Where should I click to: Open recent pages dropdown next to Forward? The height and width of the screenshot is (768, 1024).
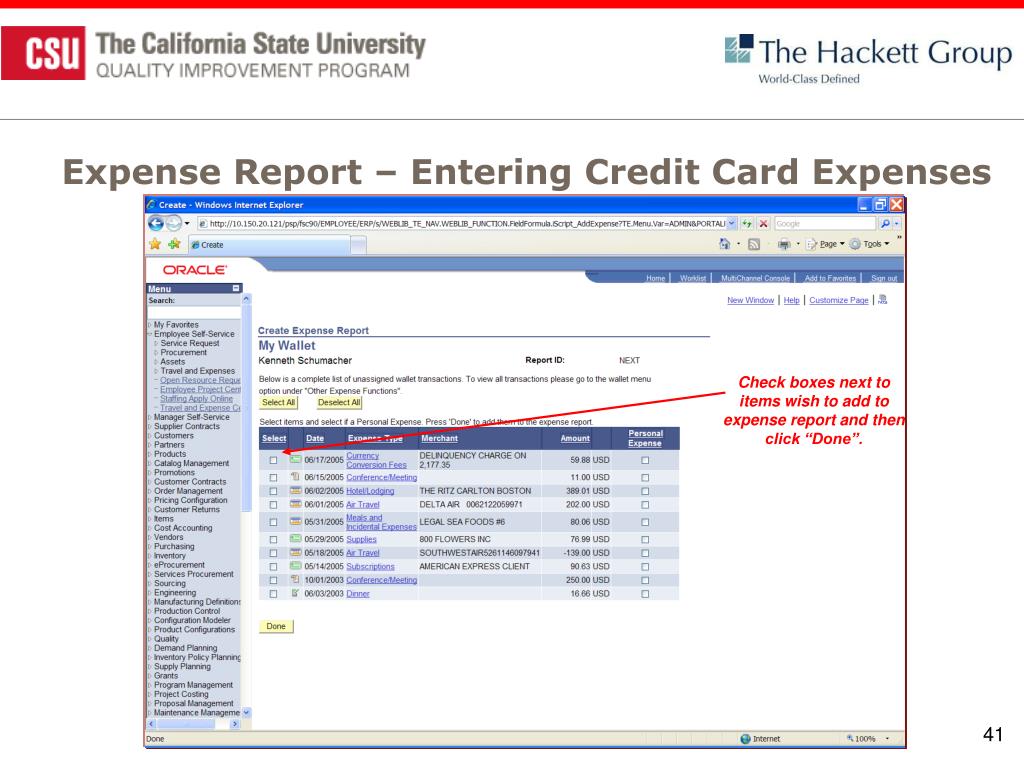point(187,223)
